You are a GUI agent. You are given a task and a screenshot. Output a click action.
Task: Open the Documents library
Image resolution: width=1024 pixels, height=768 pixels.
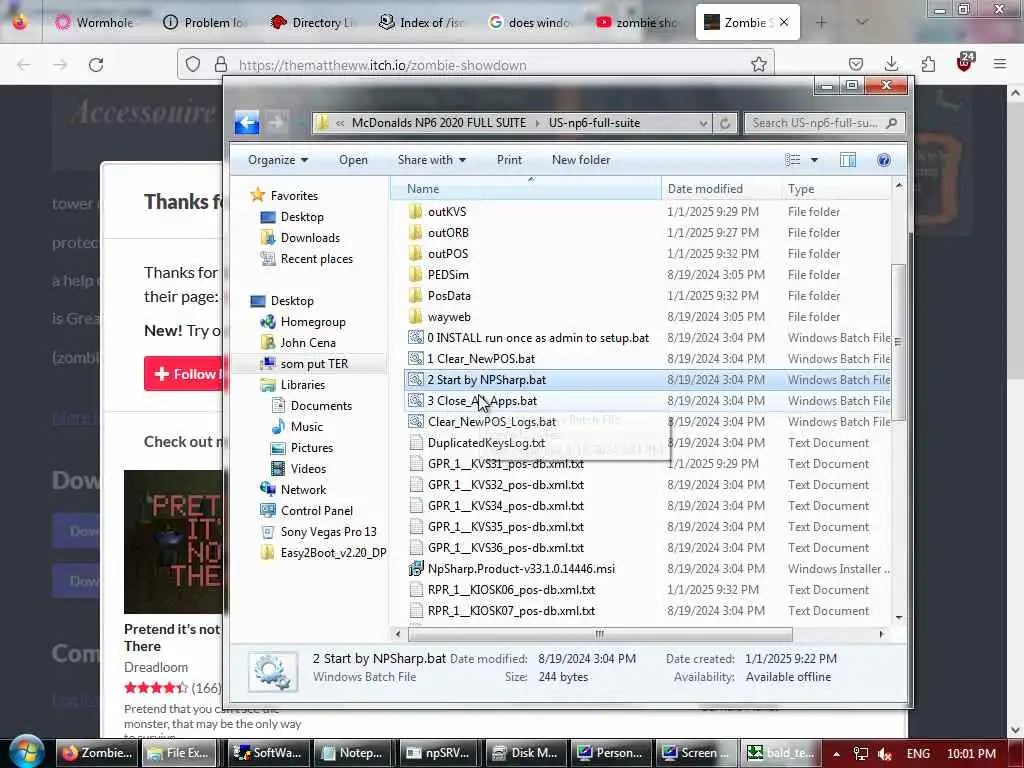coord(321,406)
